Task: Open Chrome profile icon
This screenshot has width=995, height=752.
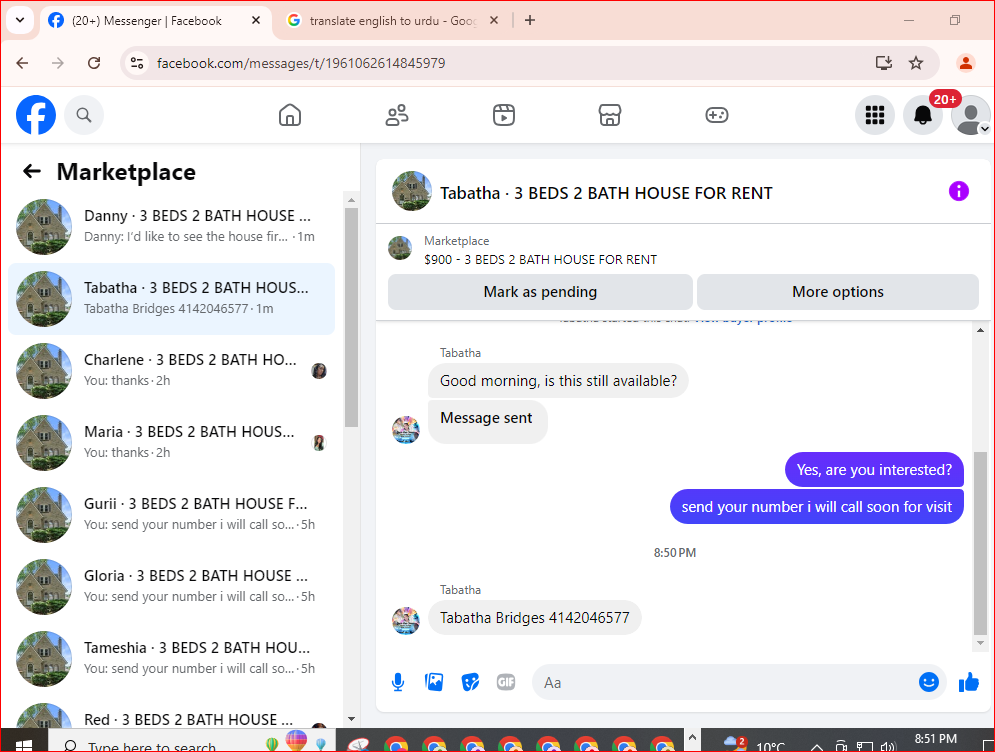Action: [x=966, y=63]
